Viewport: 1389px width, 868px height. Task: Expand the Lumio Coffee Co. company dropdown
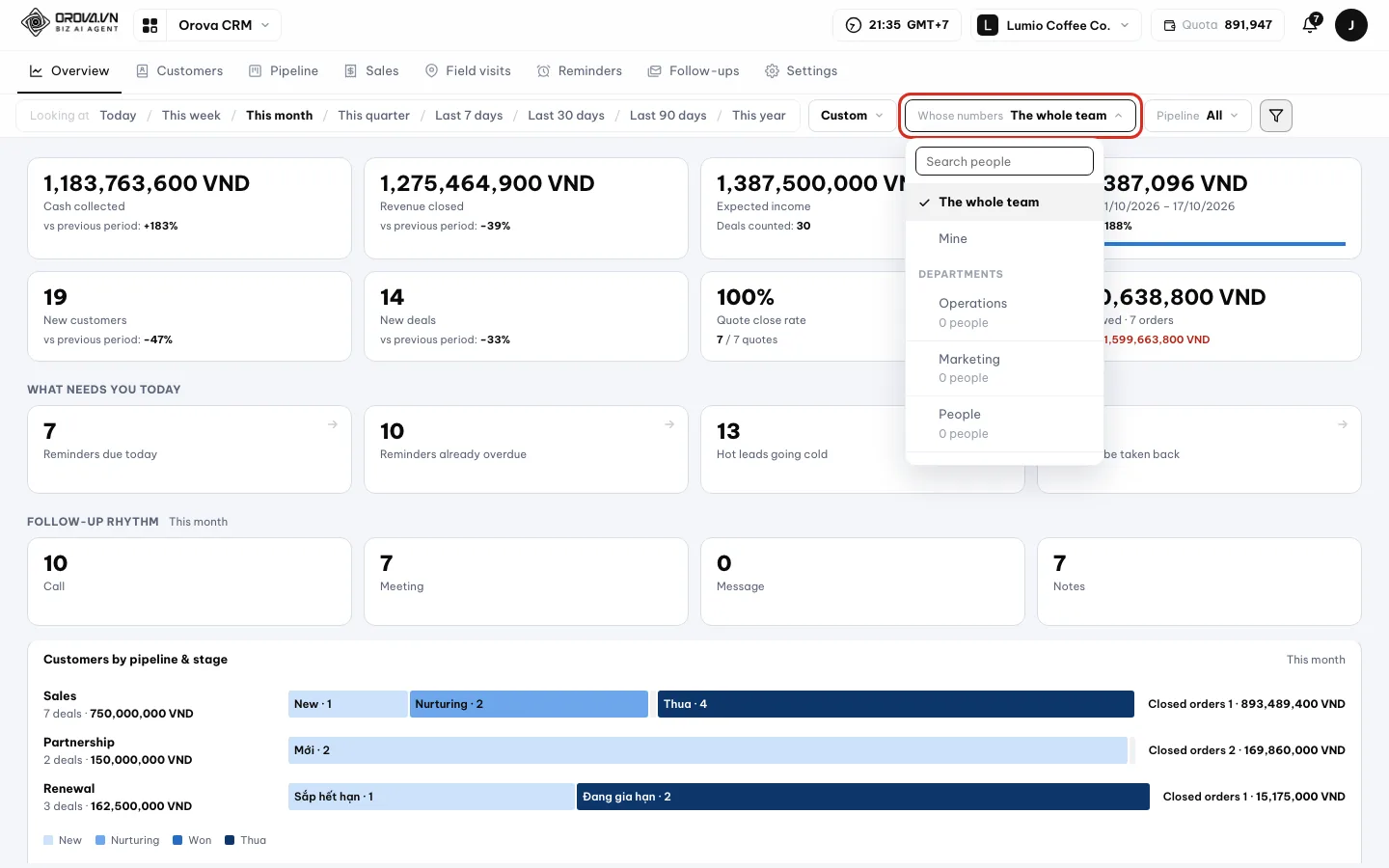1056,25
